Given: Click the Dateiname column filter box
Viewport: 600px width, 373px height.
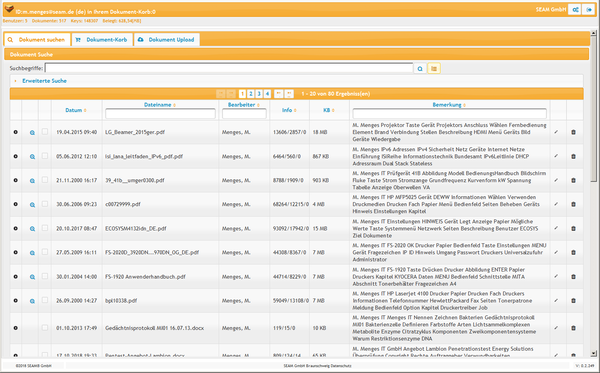Looking at the screenshot, I should [160, 114].
